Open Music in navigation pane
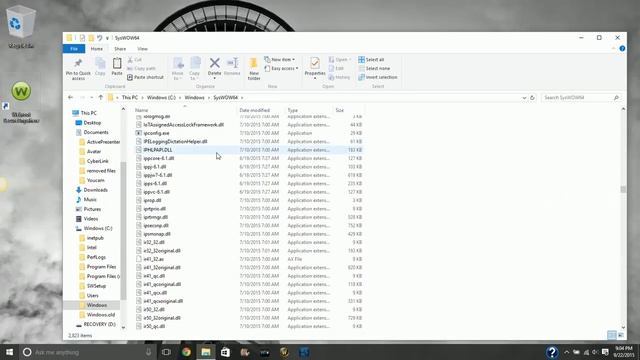 click(x=90, y=200)
